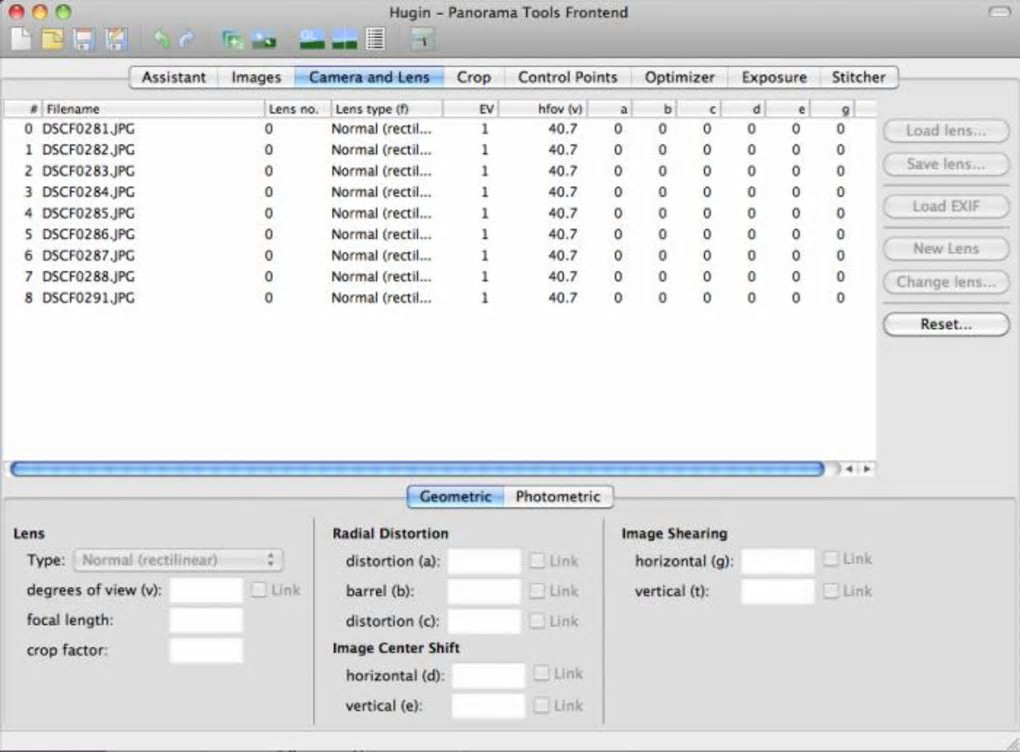This screenshot has width=1020, height=752.
Task: Toggle Link checkbox for horizontal (g) shearing
Action: 831,559
